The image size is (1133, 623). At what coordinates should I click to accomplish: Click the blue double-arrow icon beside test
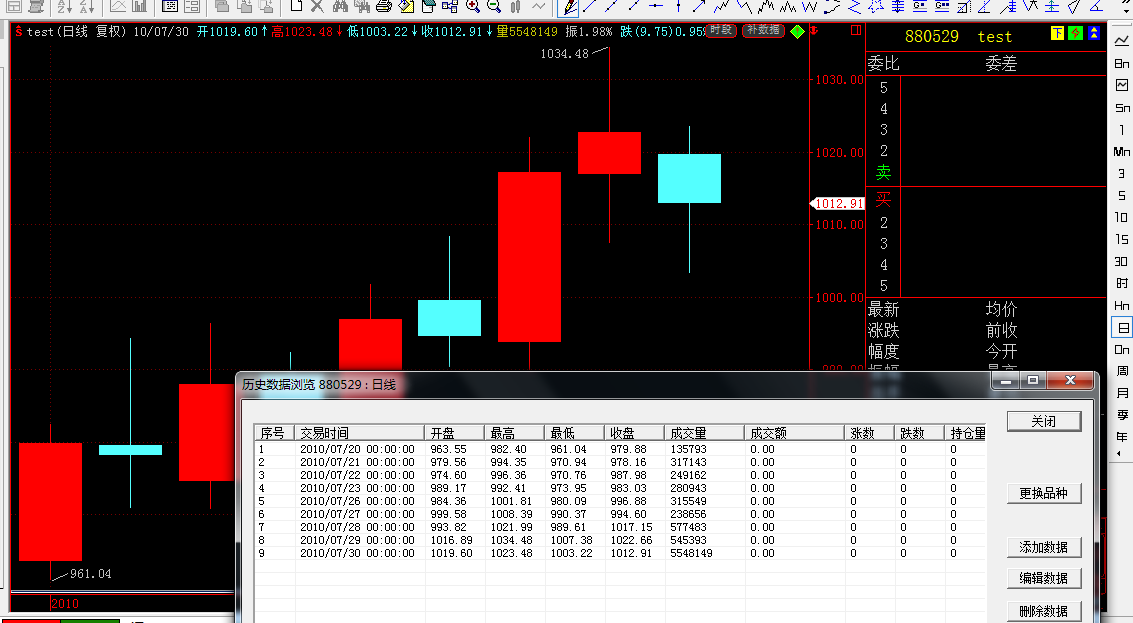1093,33
